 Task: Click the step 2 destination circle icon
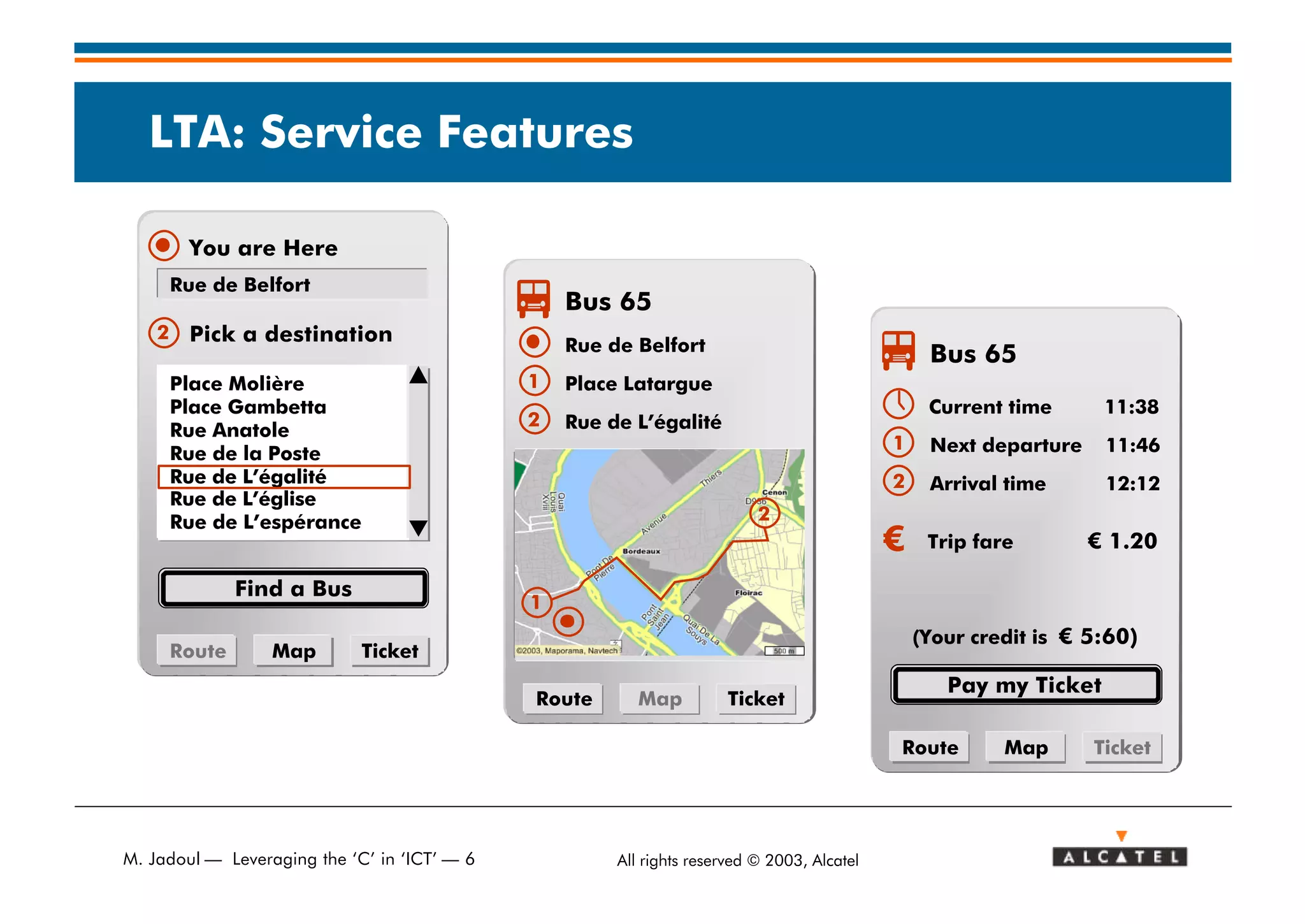tap(163, 333)
